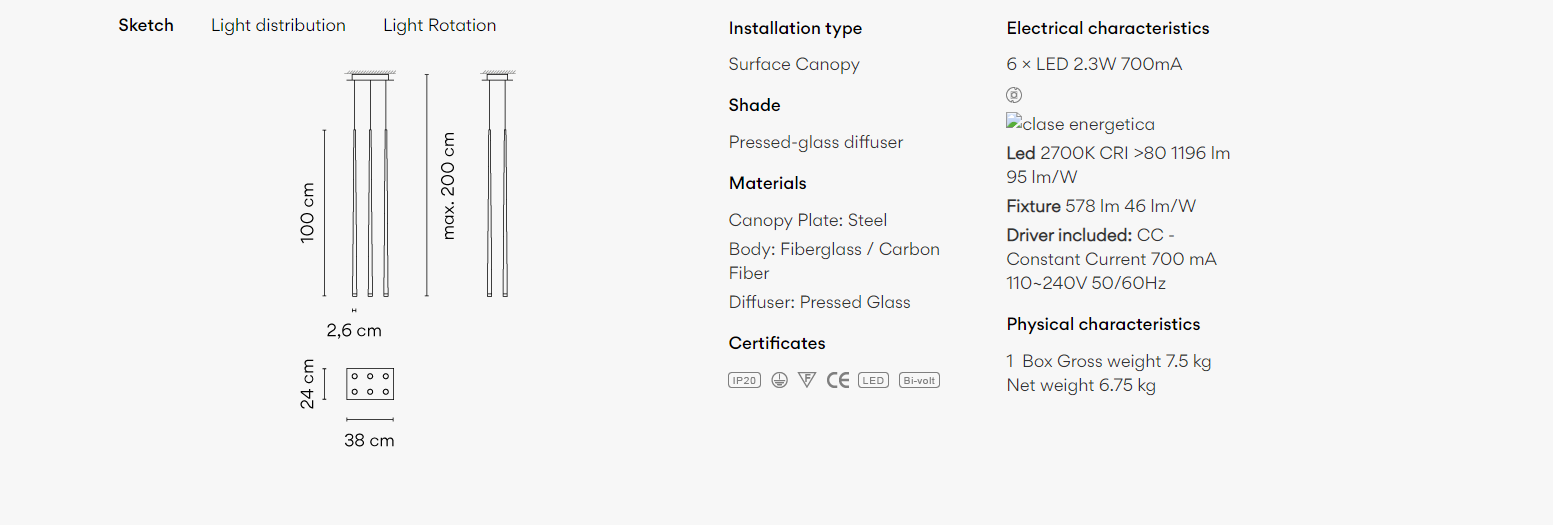Click the Pressed-glass diffuser shade text
Screen dimensions: 1553x529
[815, 142]
